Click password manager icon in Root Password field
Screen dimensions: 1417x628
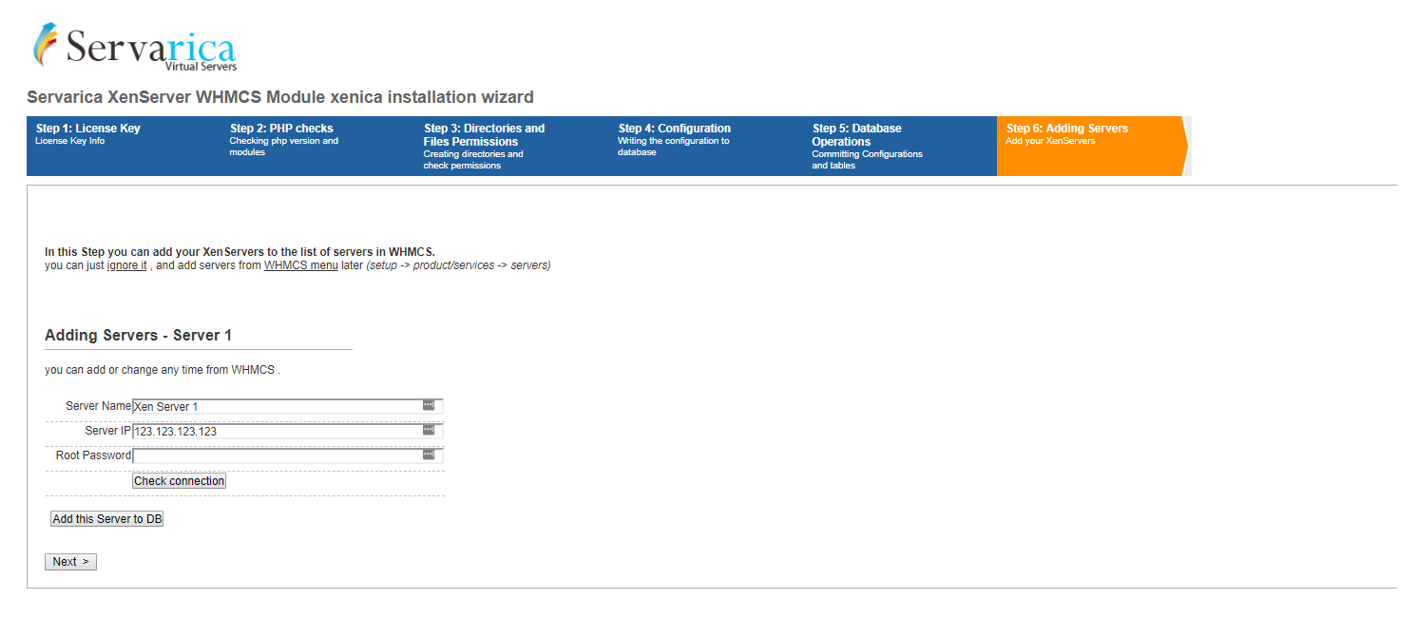(429, 454)
